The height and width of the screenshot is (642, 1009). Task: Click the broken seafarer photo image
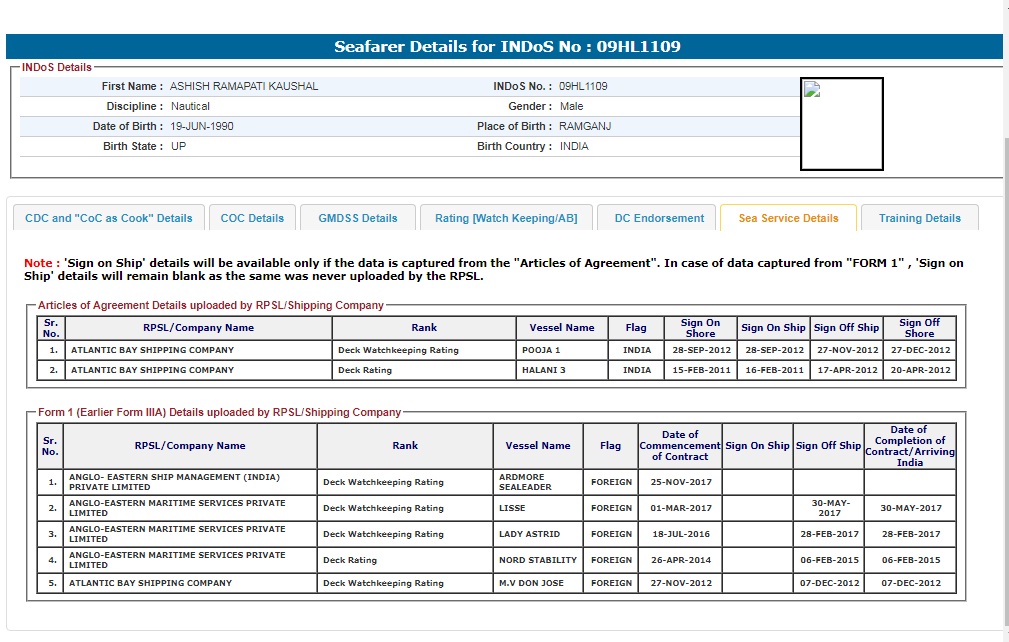point(842,124)
